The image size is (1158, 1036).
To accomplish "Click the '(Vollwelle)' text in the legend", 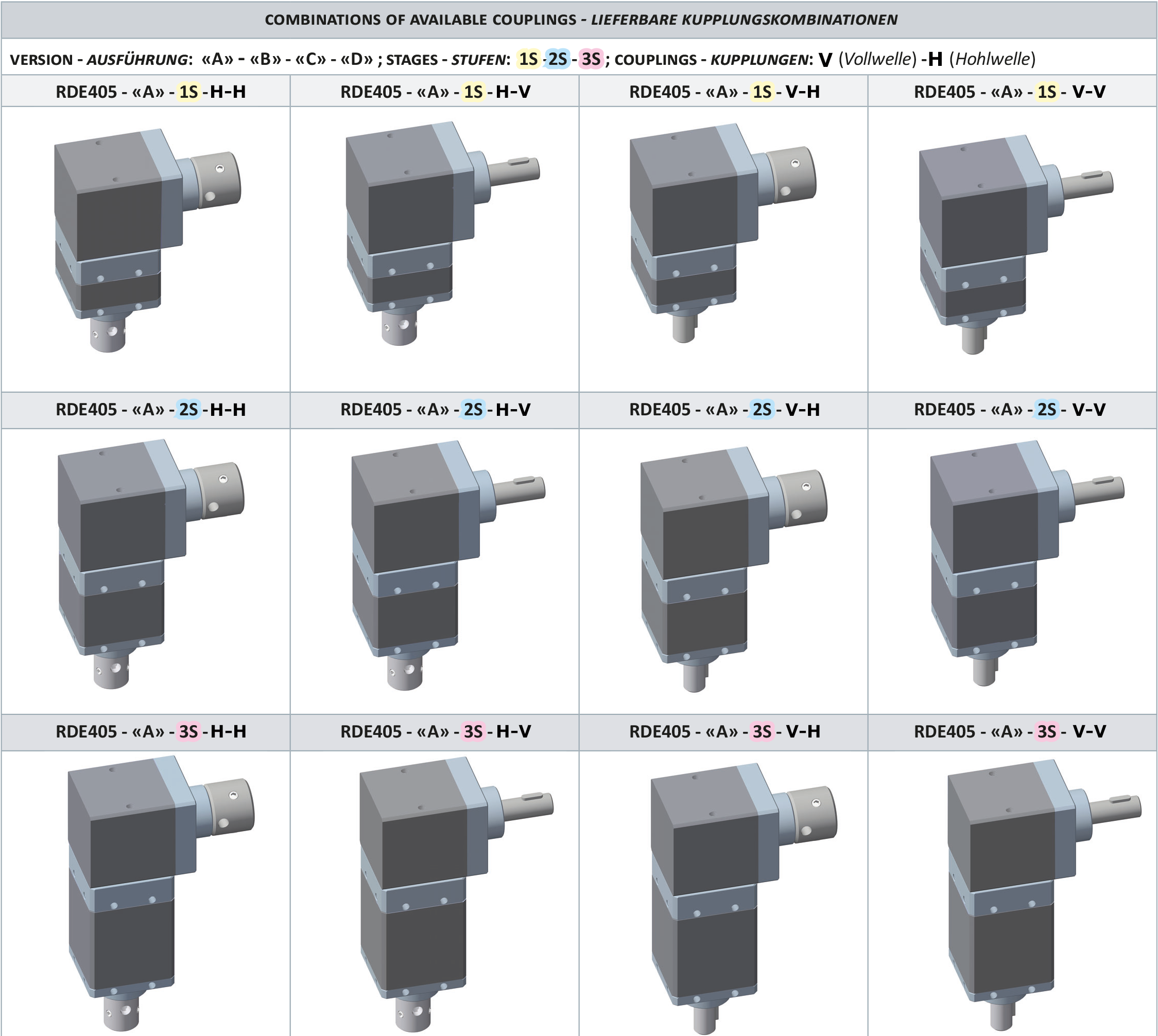I will click(878, 59).
